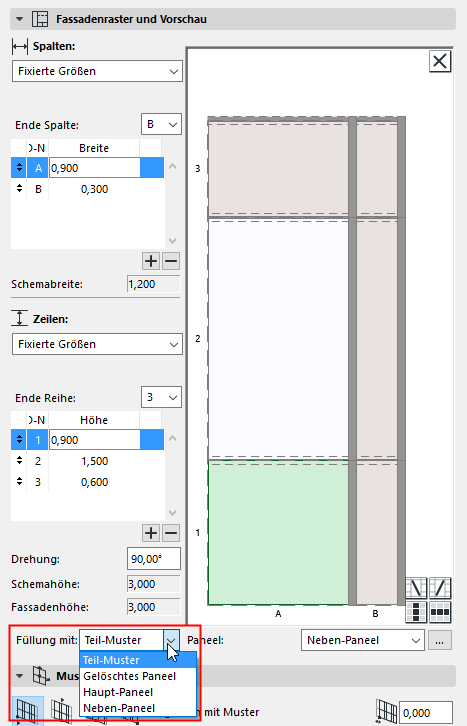This screenshot has height=726, width=467.
Task: Click the diagonal-up pattern icon in the preview
Action: [x=440, y=588]
